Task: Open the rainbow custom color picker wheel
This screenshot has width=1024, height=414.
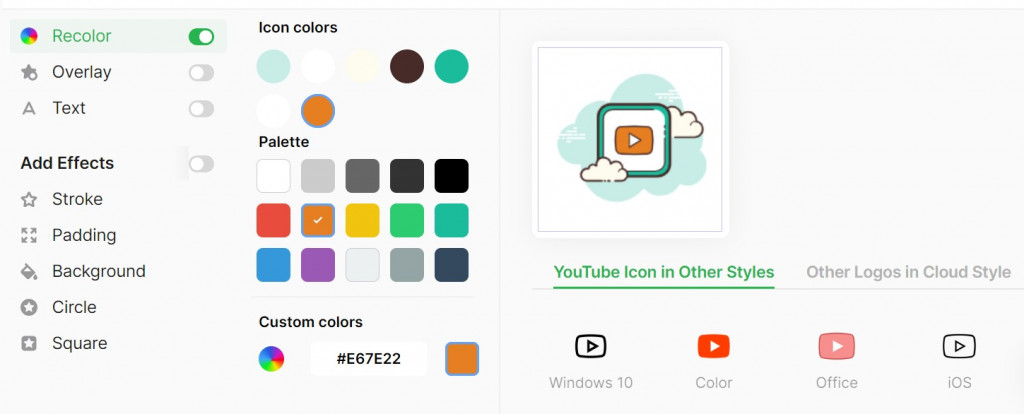Action: 271,358
